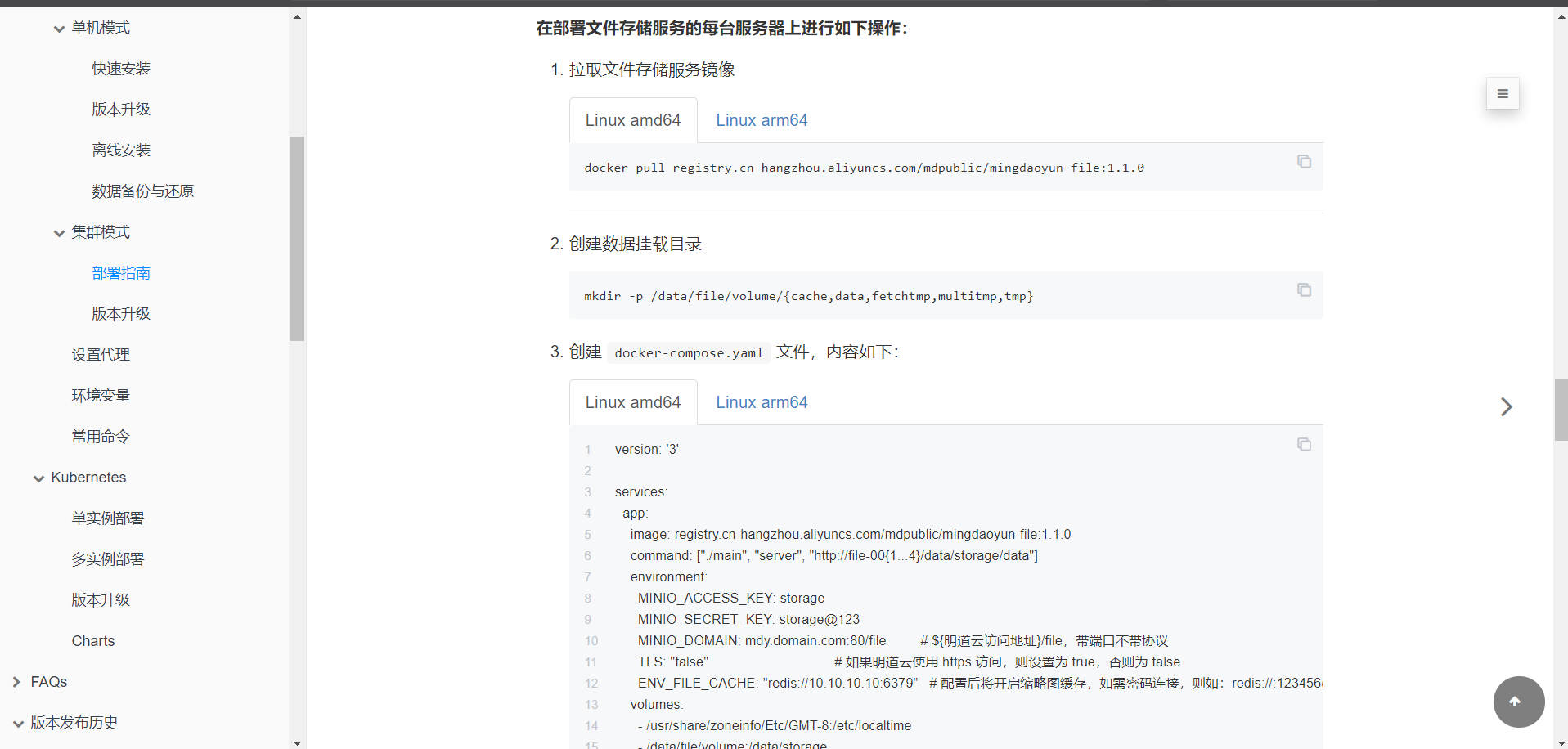Collapse the Kubernetes section
The width and height of the screenshot is (1568, 749).
[38, 478]
